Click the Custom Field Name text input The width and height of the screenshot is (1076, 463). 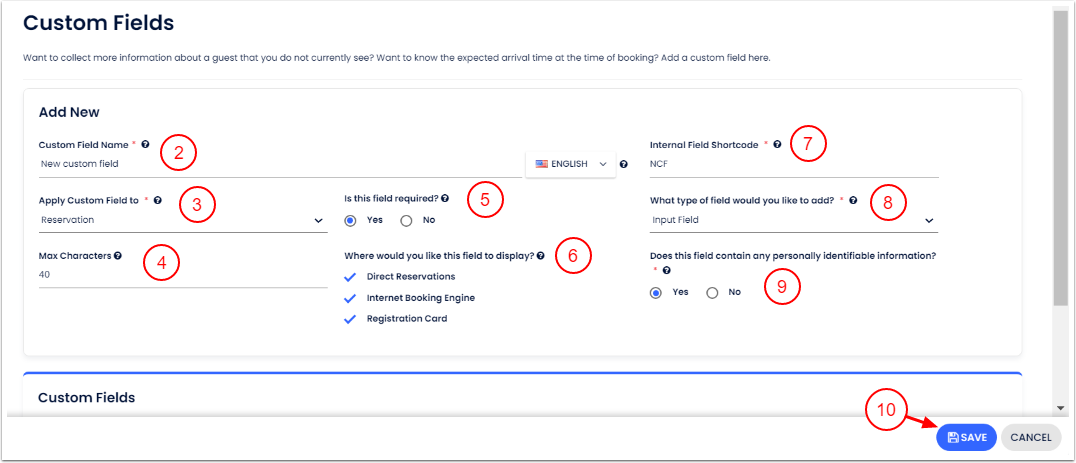click(278, 164)
